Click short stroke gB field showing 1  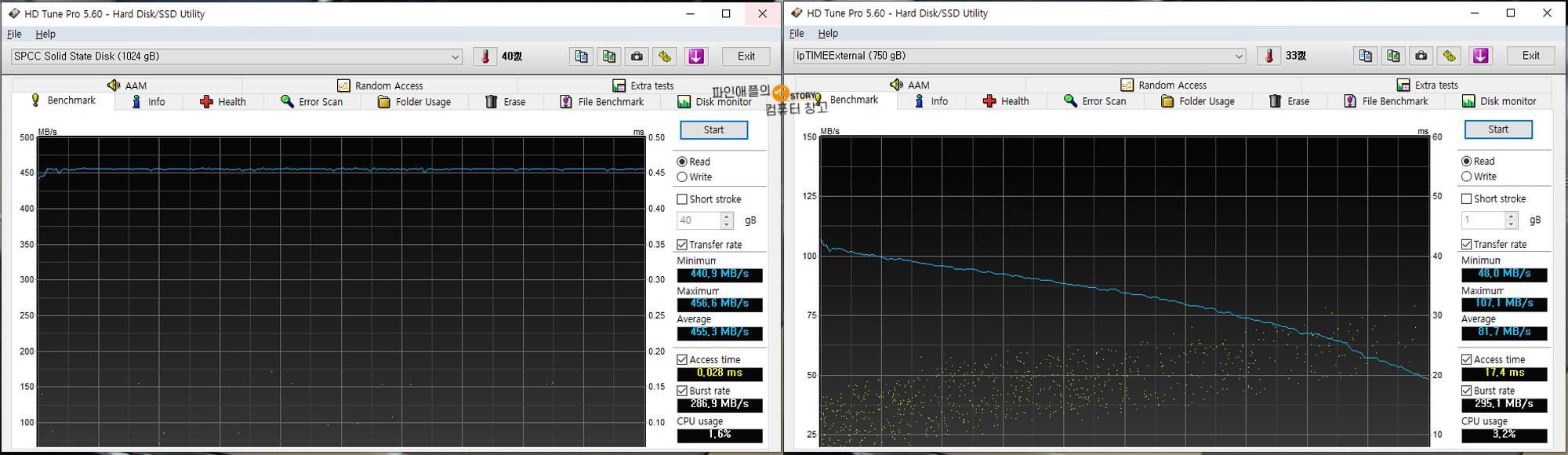[x=1483, y=220]
